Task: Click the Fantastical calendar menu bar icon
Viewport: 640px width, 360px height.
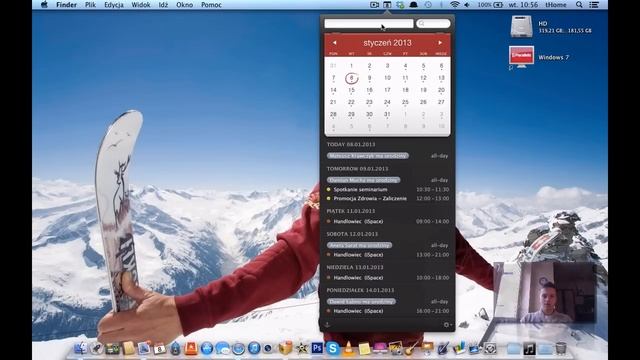Action: click(x=387, y=5)
